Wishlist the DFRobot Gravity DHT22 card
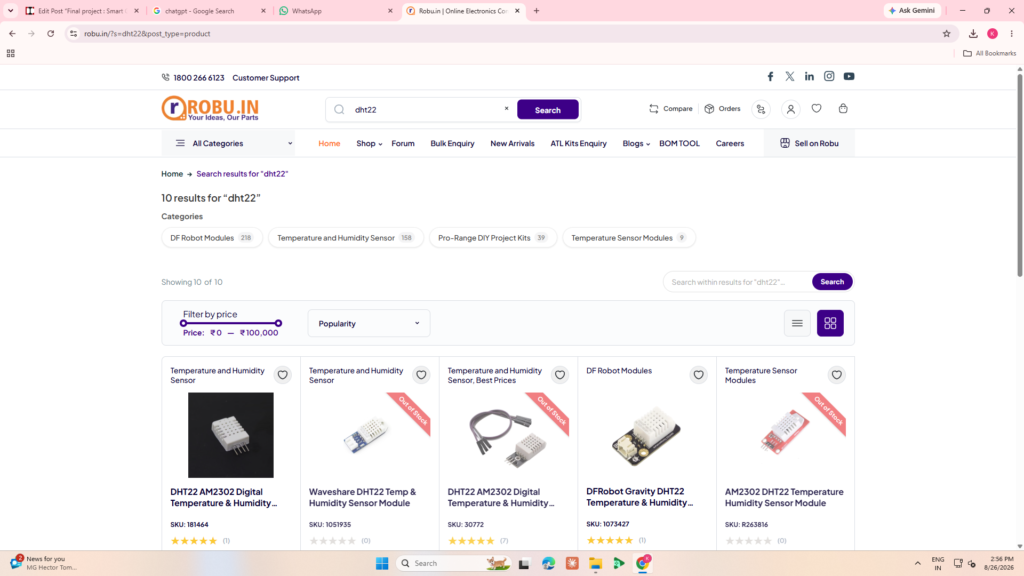 click(x=698, y=375)
